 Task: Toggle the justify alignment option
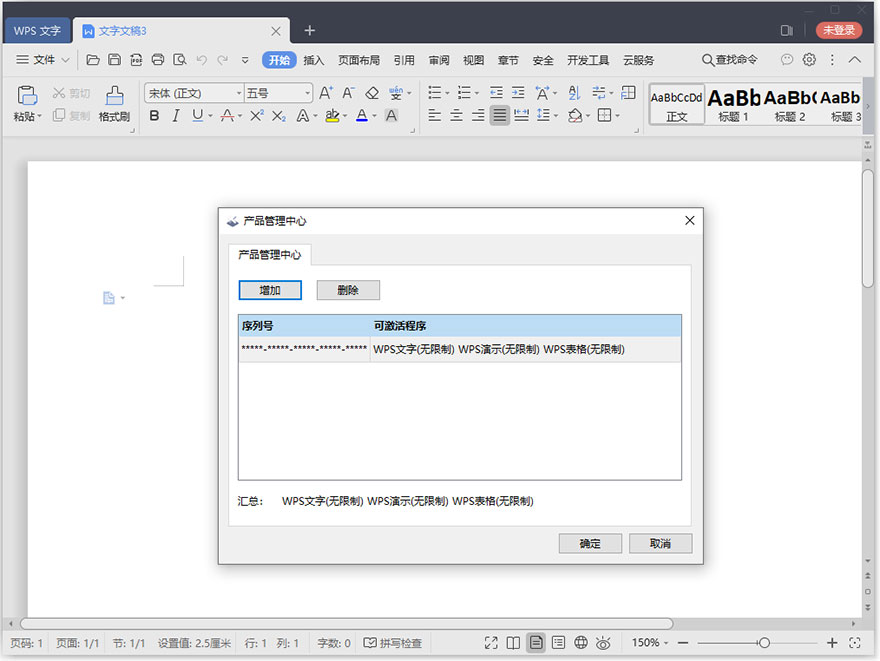point(498,115)
